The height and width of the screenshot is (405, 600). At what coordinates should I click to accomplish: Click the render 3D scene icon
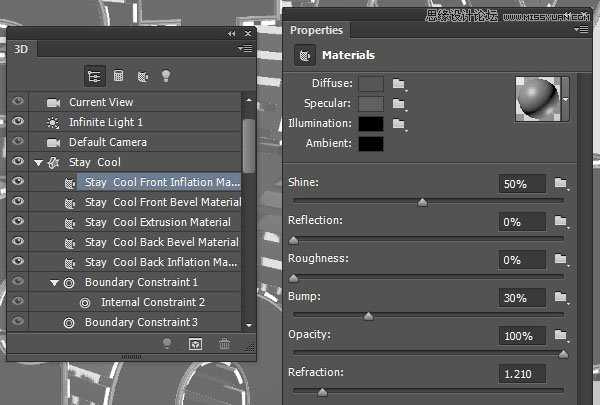(196, 344)
